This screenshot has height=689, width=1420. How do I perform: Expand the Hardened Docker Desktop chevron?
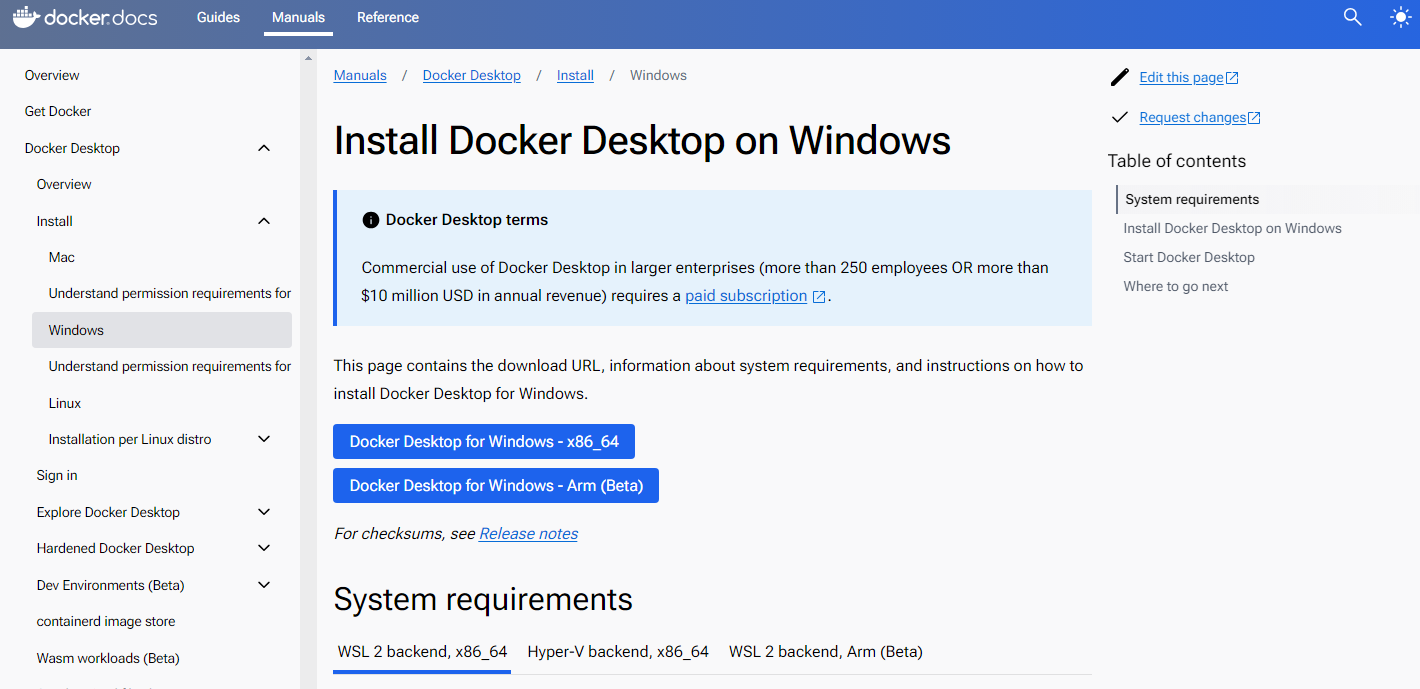264,548
